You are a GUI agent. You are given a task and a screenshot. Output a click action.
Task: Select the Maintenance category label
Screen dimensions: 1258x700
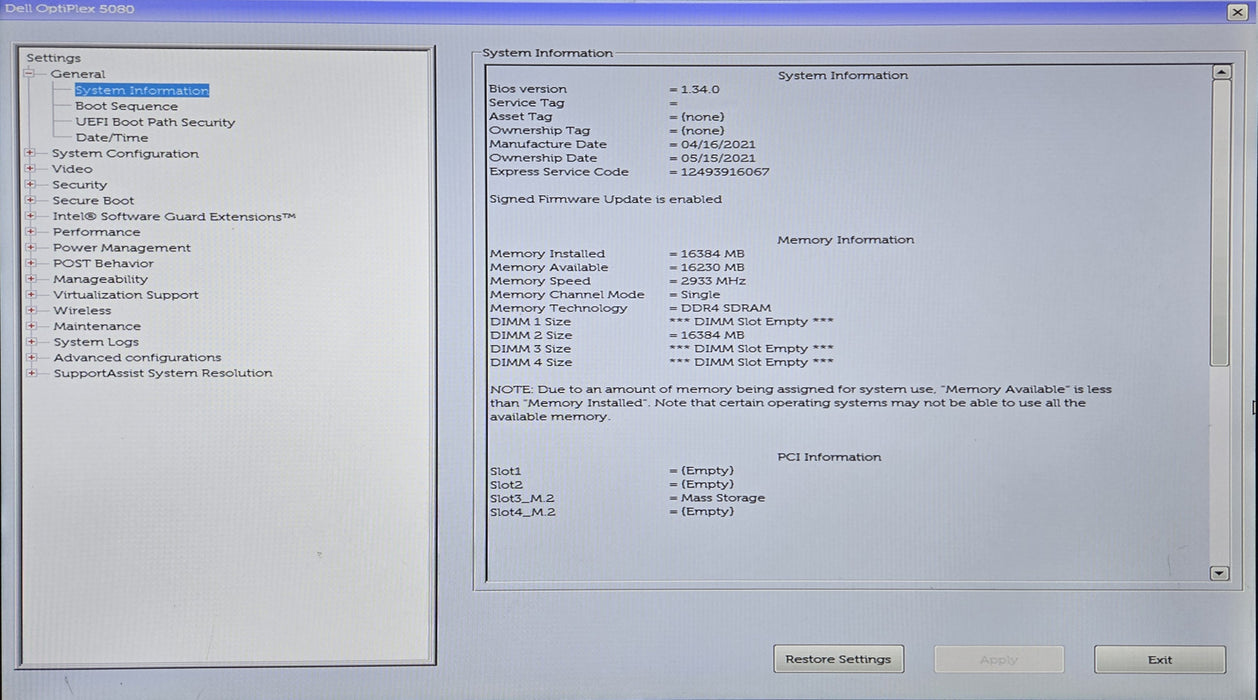pyautogui.click(x=96, y=326)
